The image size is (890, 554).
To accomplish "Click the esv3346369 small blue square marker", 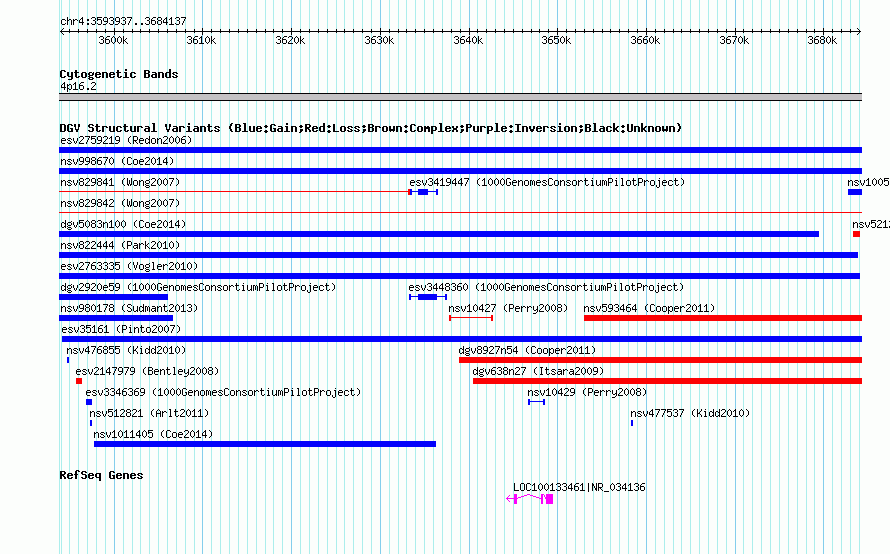I will point(89,402).
